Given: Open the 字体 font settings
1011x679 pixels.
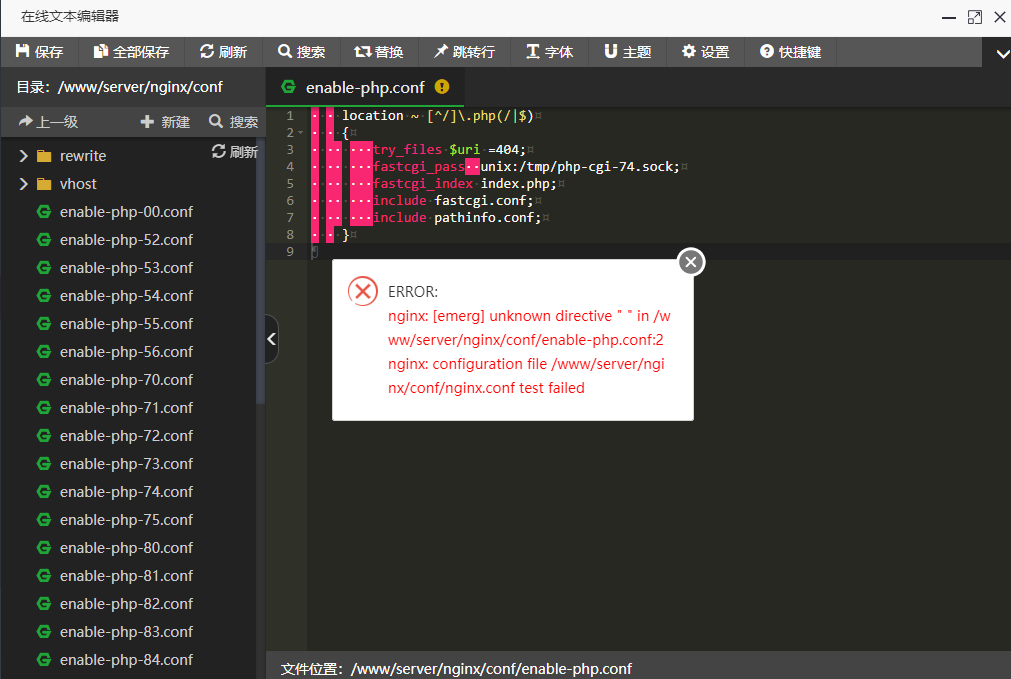Looking at the screenshot, I should coord(549,52).
